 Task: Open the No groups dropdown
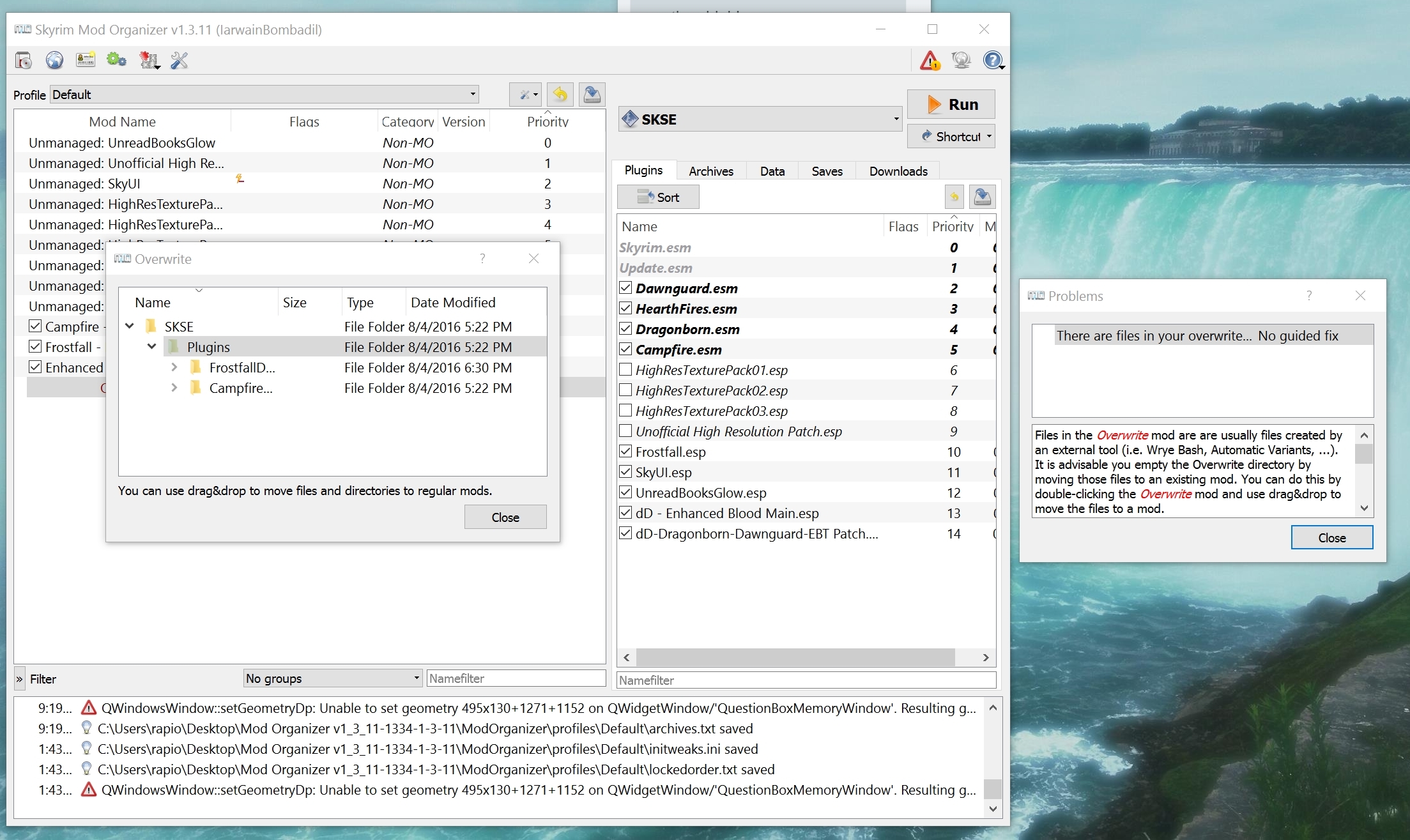[332, 678]
